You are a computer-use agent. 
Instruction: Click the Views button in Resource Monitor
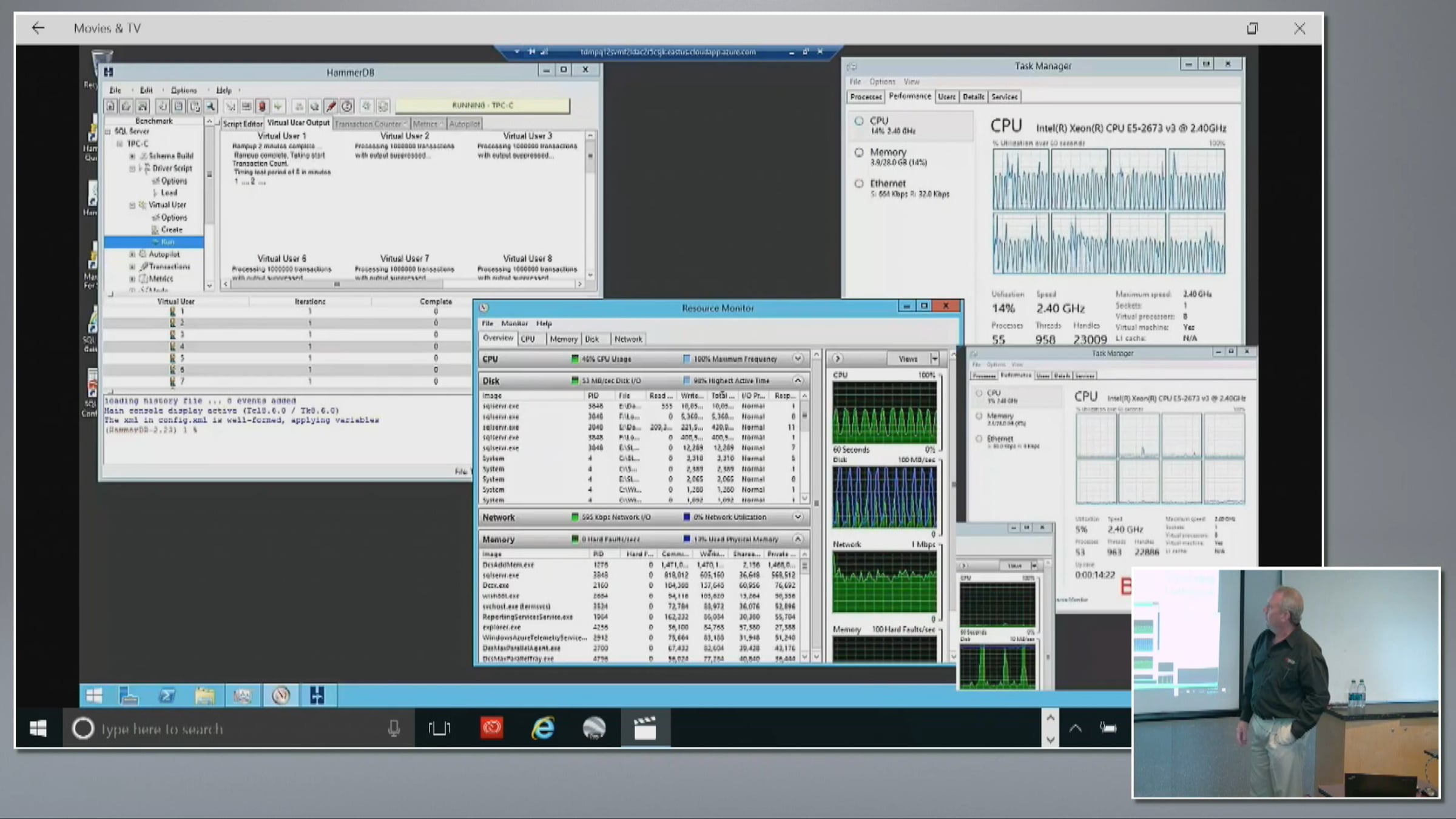908,359
